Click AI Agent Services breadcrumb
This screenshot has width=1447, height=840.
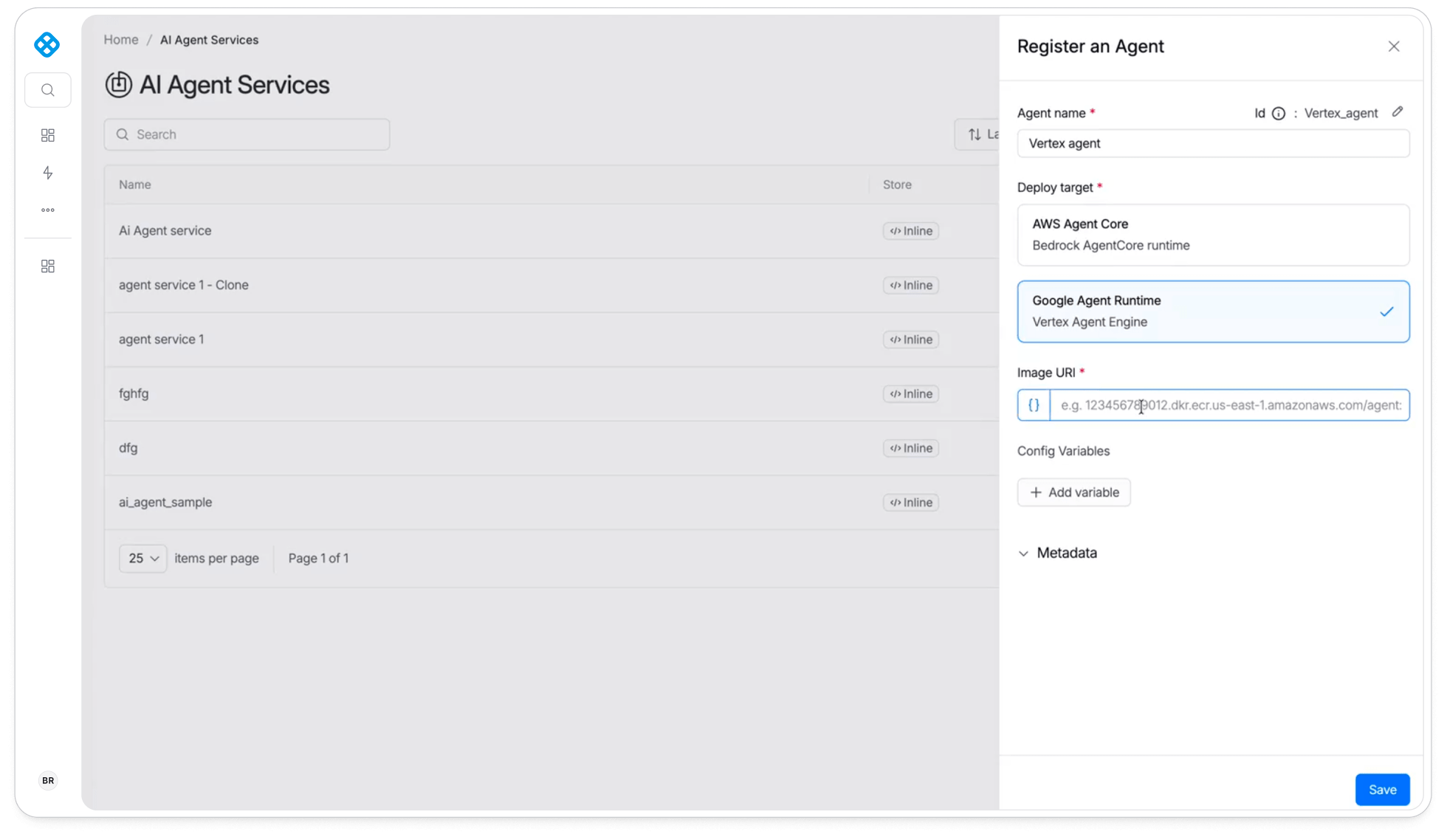(209, 40)
